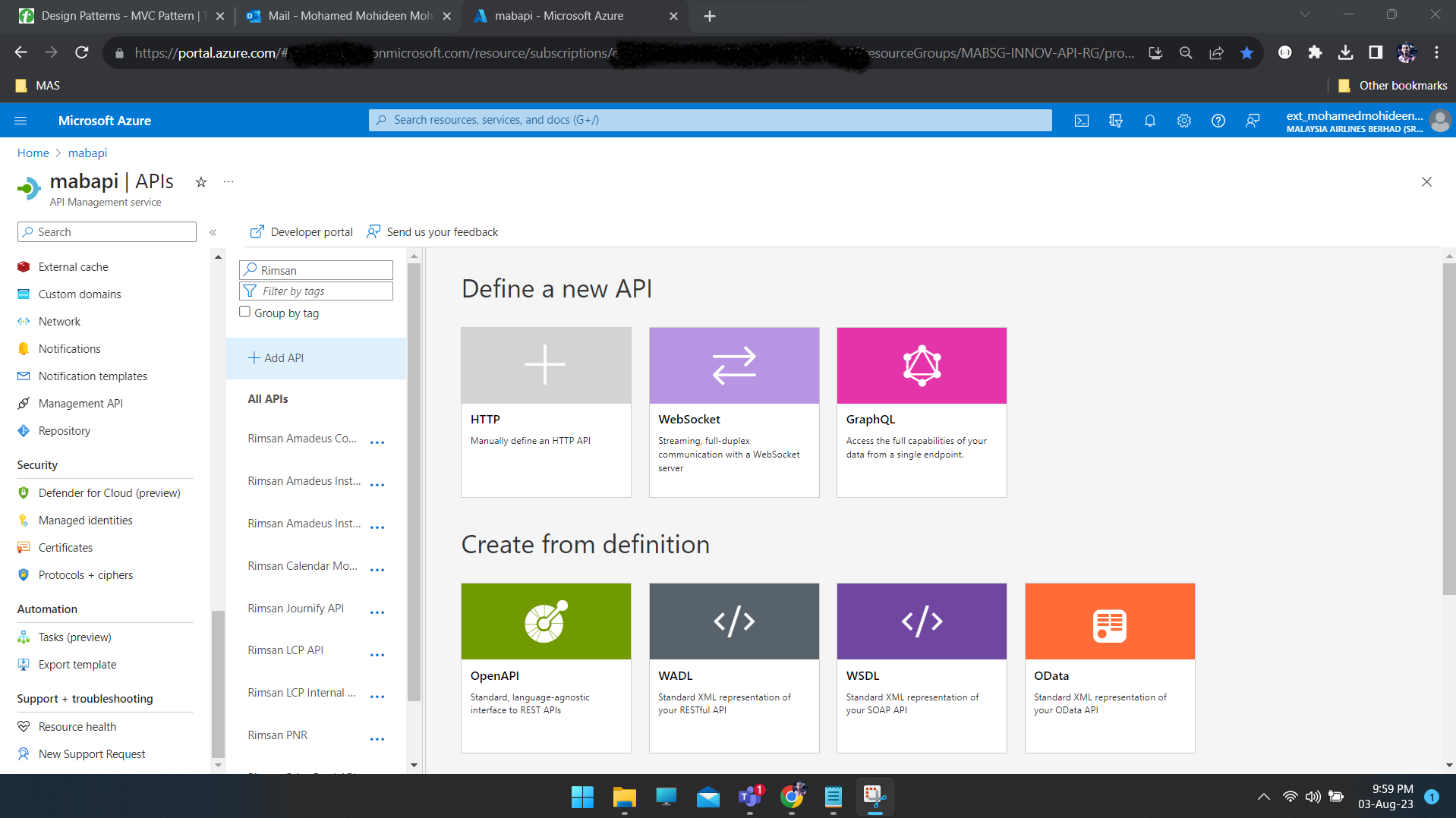Switch to the Mail browser tab
The image size is (1456, 818).
(349, 16)
